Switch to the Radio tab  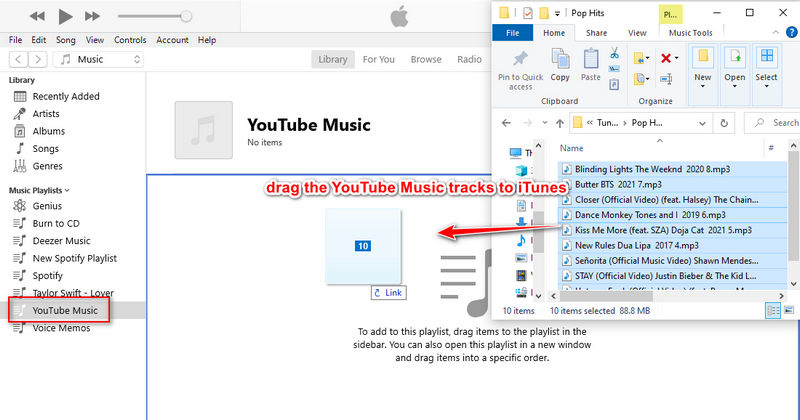pos(469,59)
